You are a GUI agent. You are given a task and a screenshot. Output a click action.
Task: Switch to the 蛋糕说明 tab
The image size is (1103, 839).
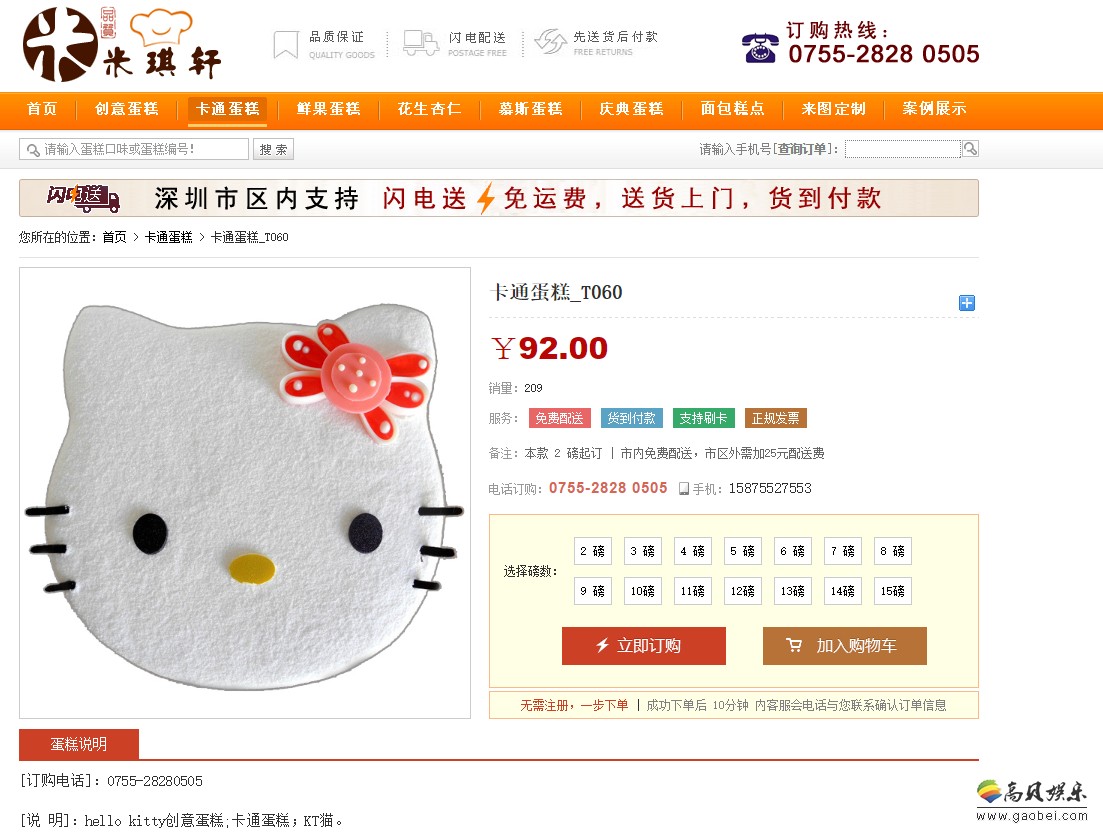[x=79, y=744]
